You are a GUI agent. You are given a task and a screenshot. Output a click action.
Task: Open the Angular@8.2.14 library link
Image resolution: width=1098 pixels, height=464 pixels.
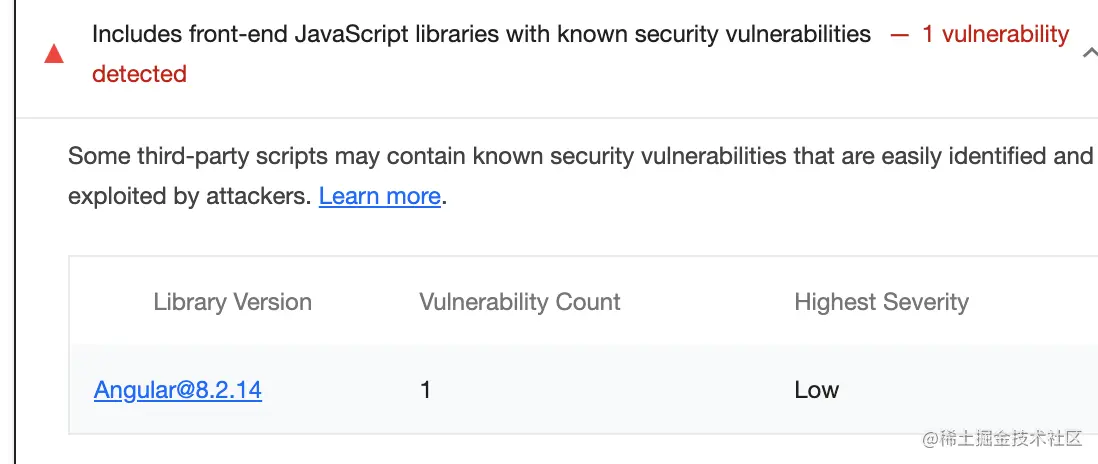(178, 390)
